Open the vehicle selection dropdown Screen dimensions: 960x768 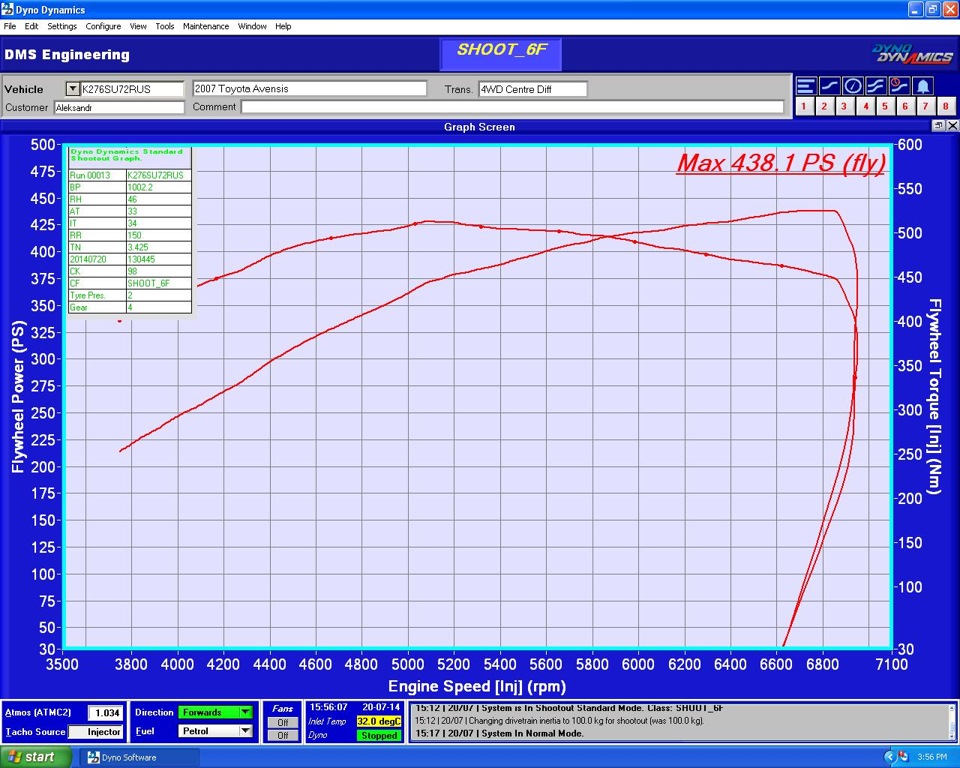[73, 88]
